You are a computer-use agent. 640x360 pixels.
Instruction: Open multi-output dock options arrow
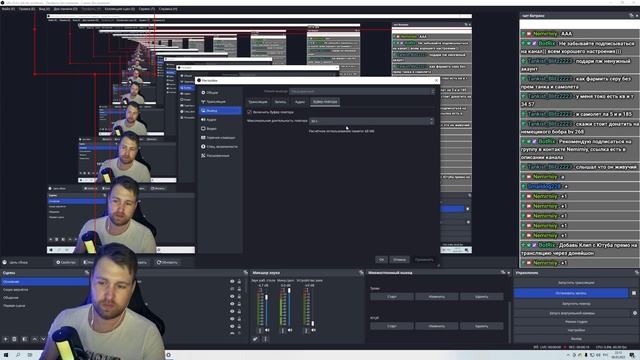509,272
